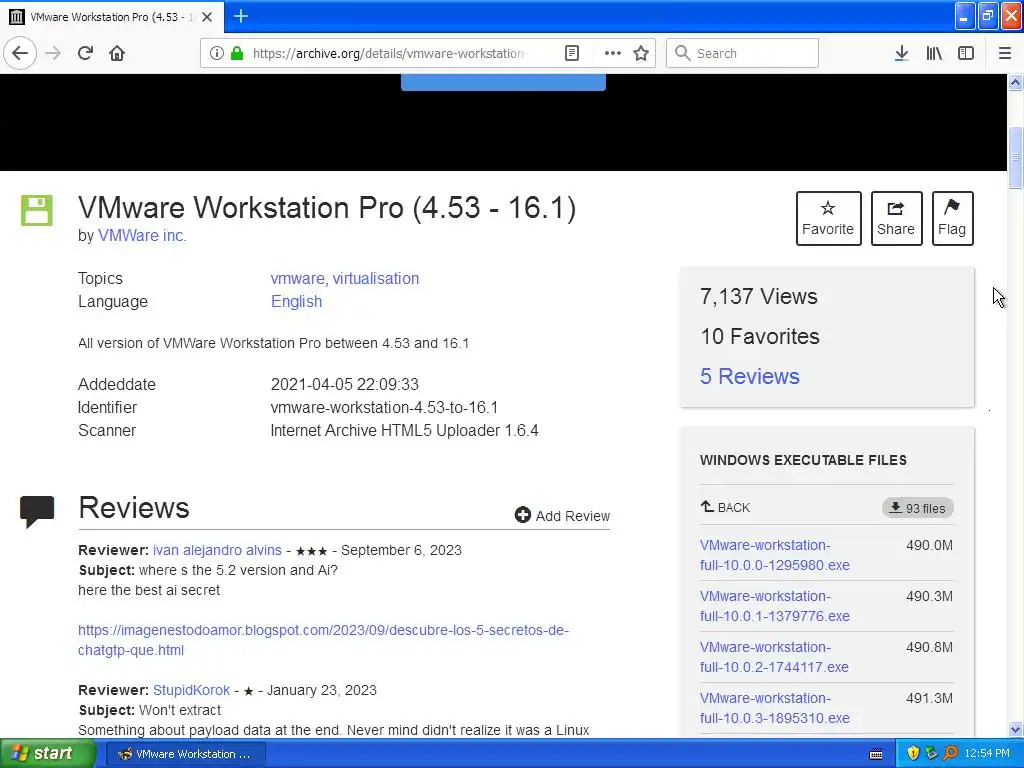Select the identifier vmware-workstation-4.53-to-16.1 text
Viewport: 1024px width, 768px height.
click(384, 407)
